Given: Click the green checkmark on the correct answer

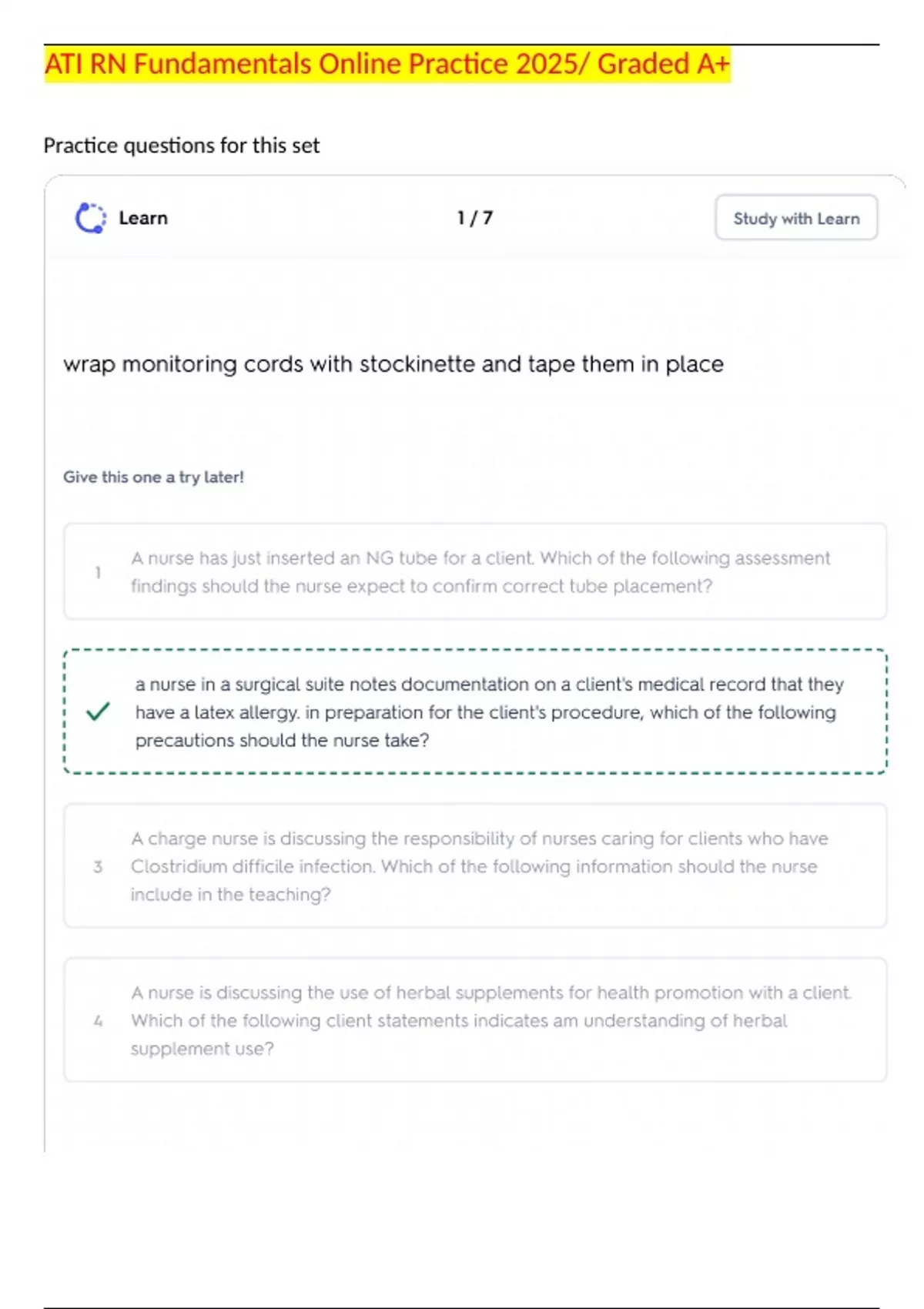Looking at the screenshot, I should 98,711.
